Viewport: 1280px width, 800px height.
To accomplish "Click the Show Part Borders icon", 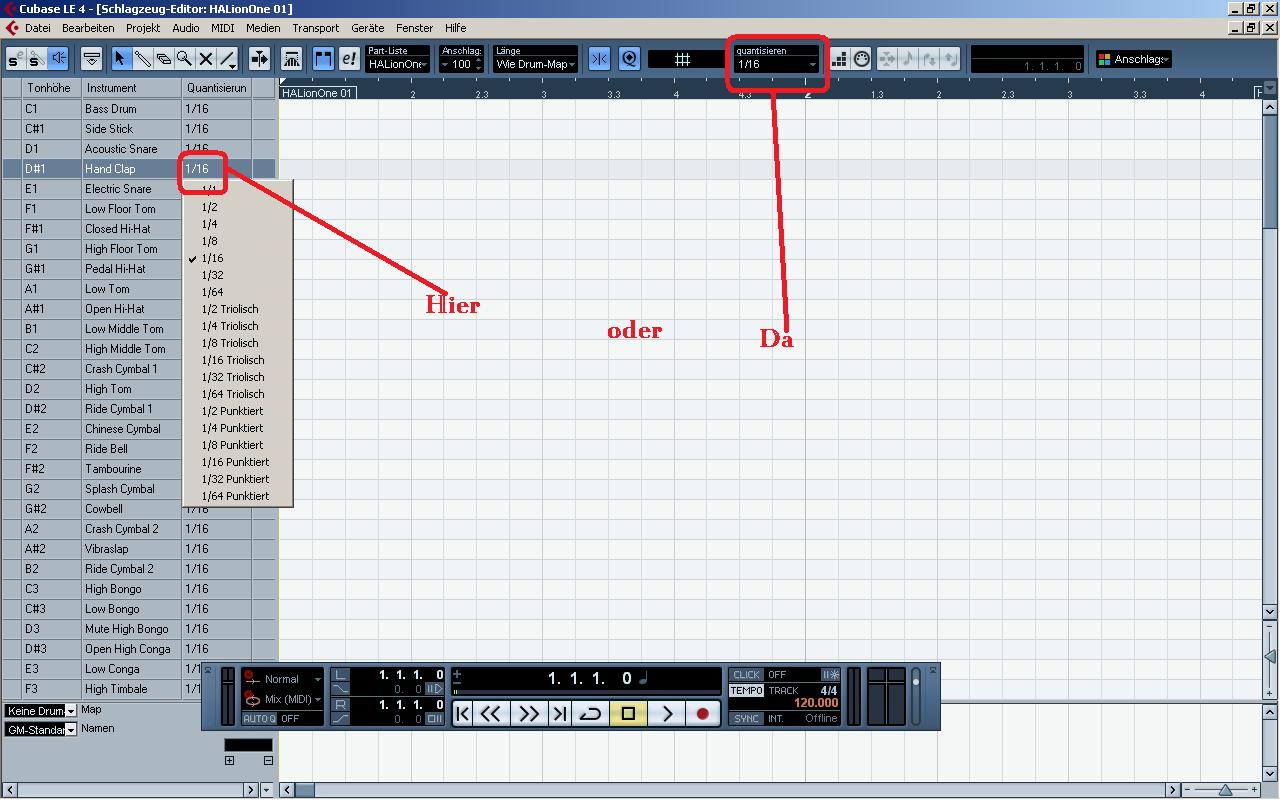I will pos(291,59).
